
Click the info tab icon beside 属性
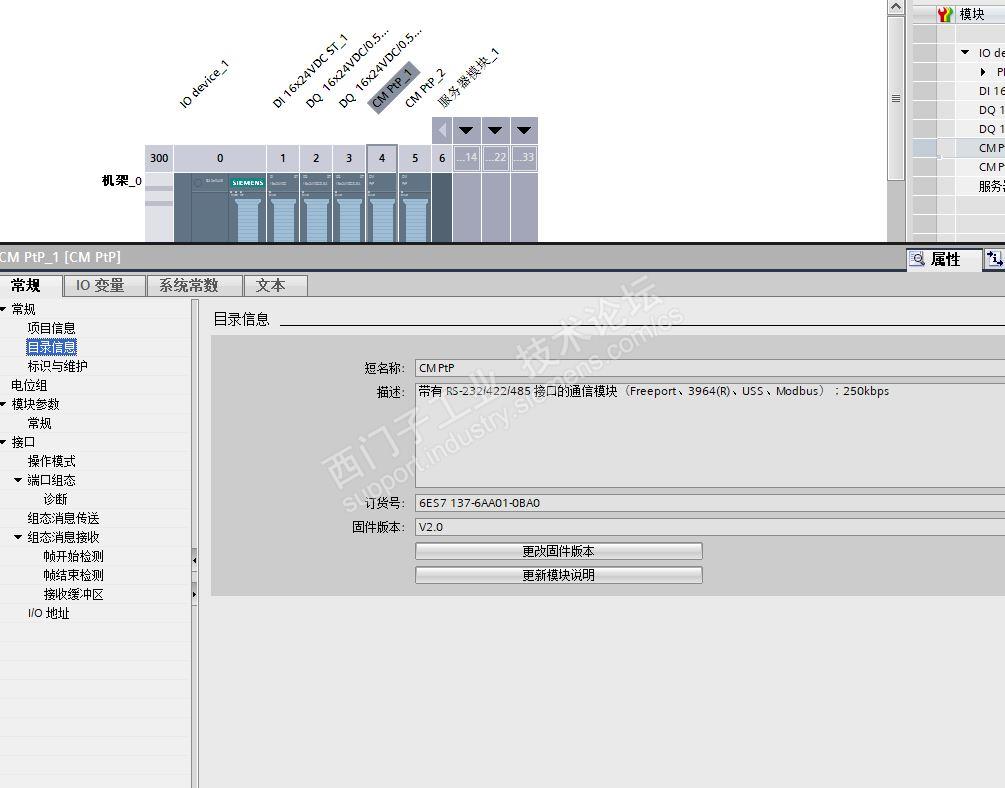pyautogui.click(x=994, y=259)
